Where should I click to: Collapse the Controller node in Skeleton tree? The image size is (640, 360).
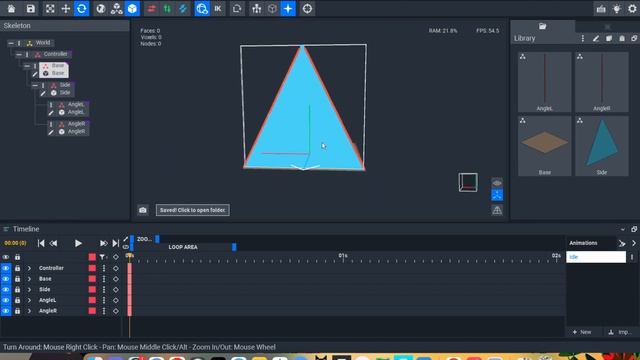coord(19,54)
